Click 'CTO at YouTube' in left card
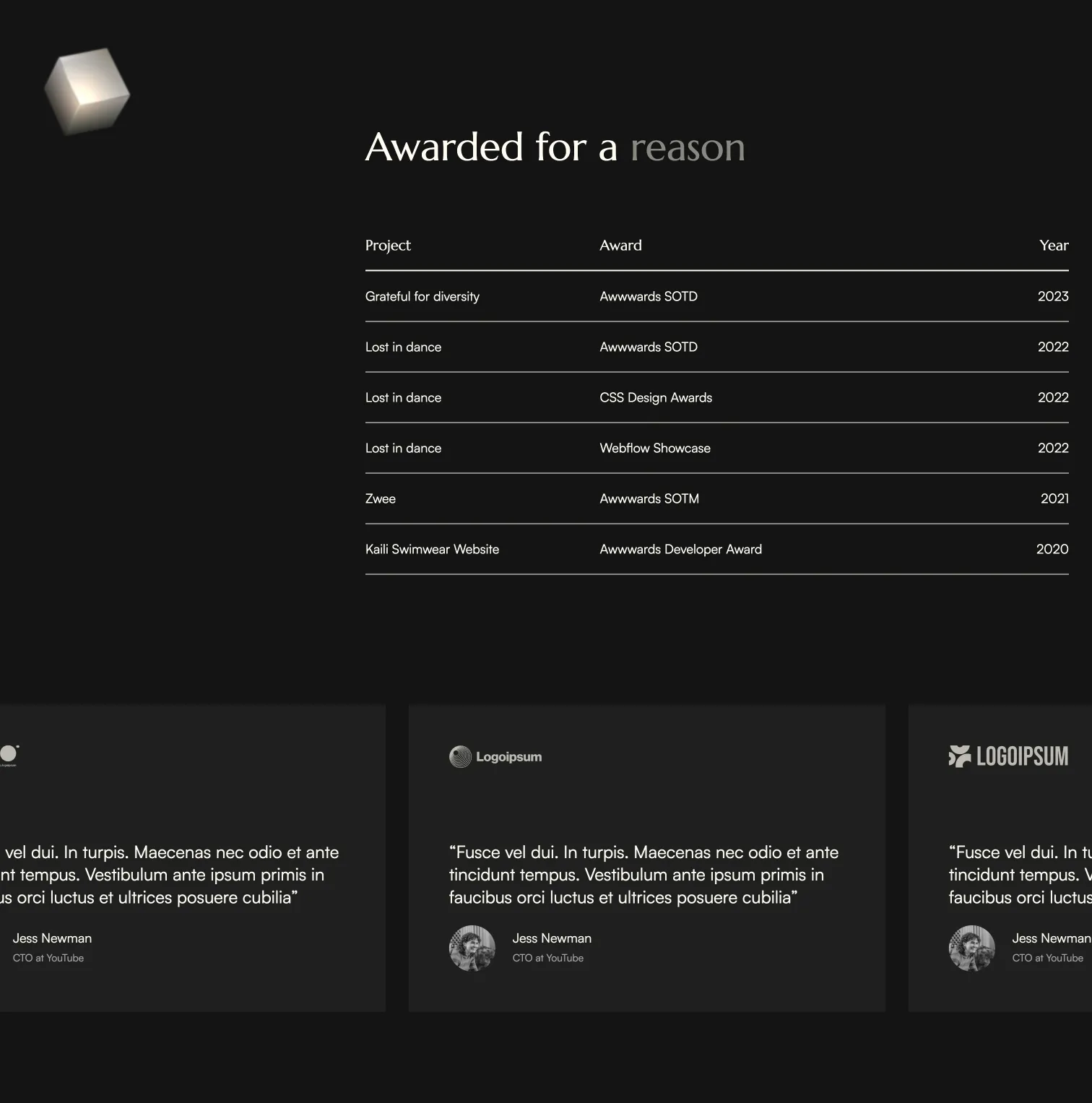1092x1103 pixels. tap(48, 958)
